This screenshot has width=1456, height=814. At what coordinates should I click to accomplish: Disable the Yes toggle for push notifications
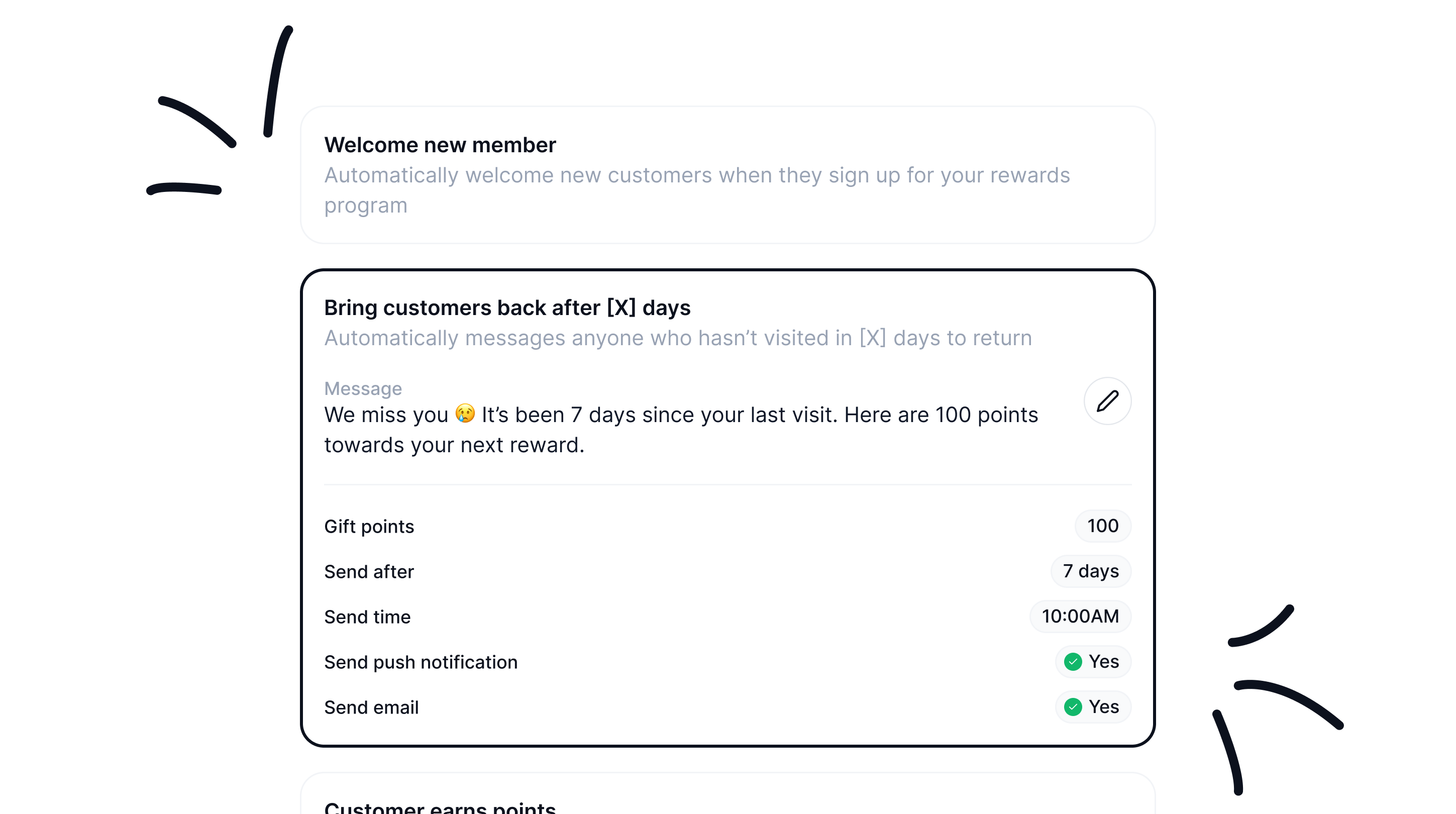1092,661
